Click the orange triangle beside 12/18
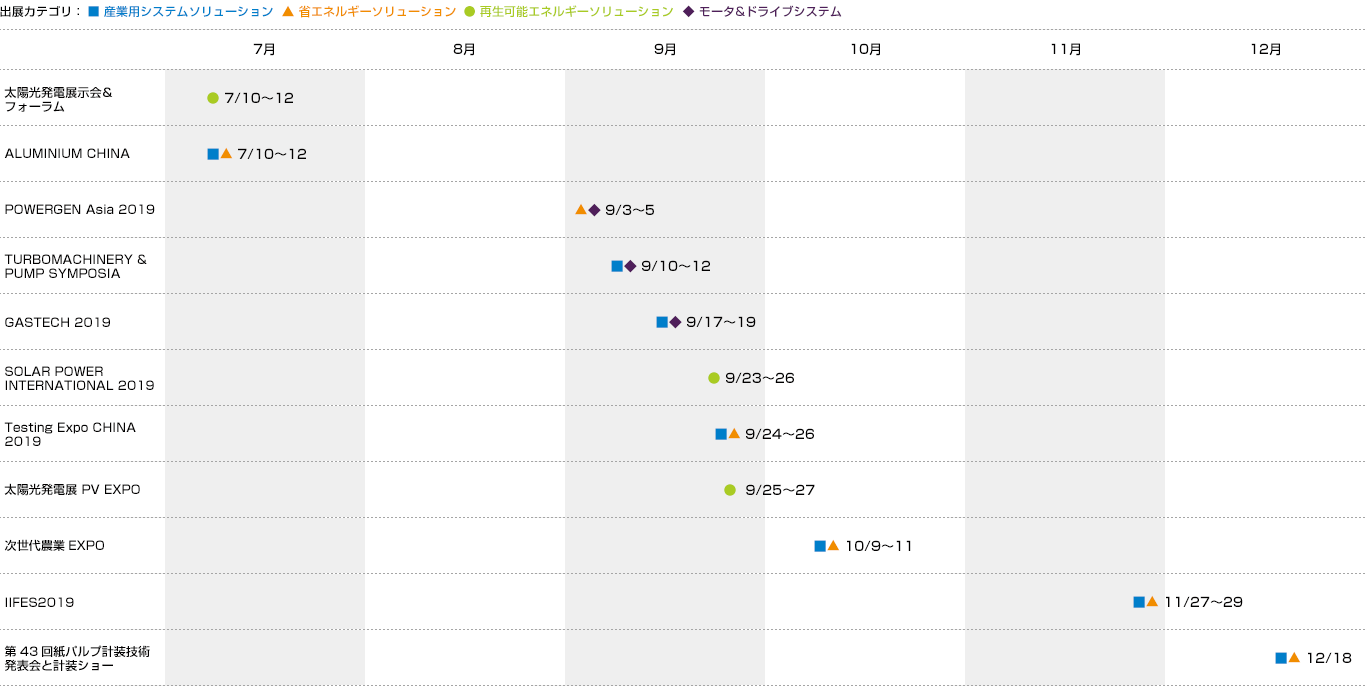This screenshot has height=686, width=1365. click(x=1294, y=657)
